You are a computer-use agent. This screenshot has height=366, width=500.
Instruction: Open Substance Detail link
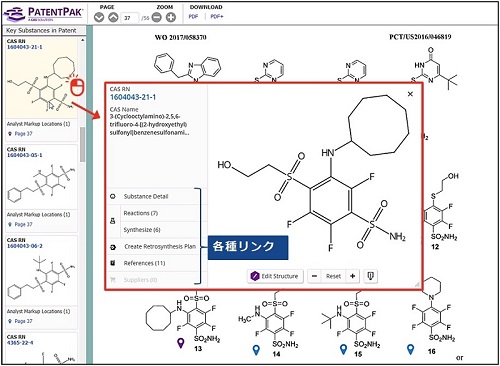[146, 196]
